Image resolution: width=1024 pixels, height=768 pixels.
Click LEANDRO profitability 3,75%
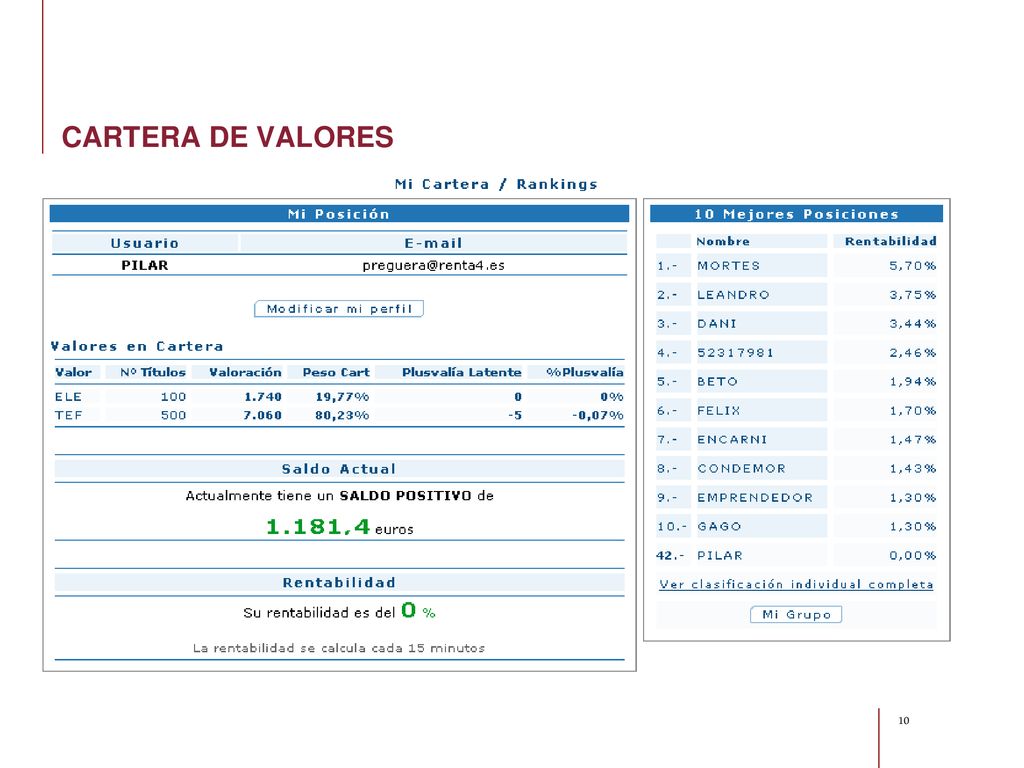point(912,295)
